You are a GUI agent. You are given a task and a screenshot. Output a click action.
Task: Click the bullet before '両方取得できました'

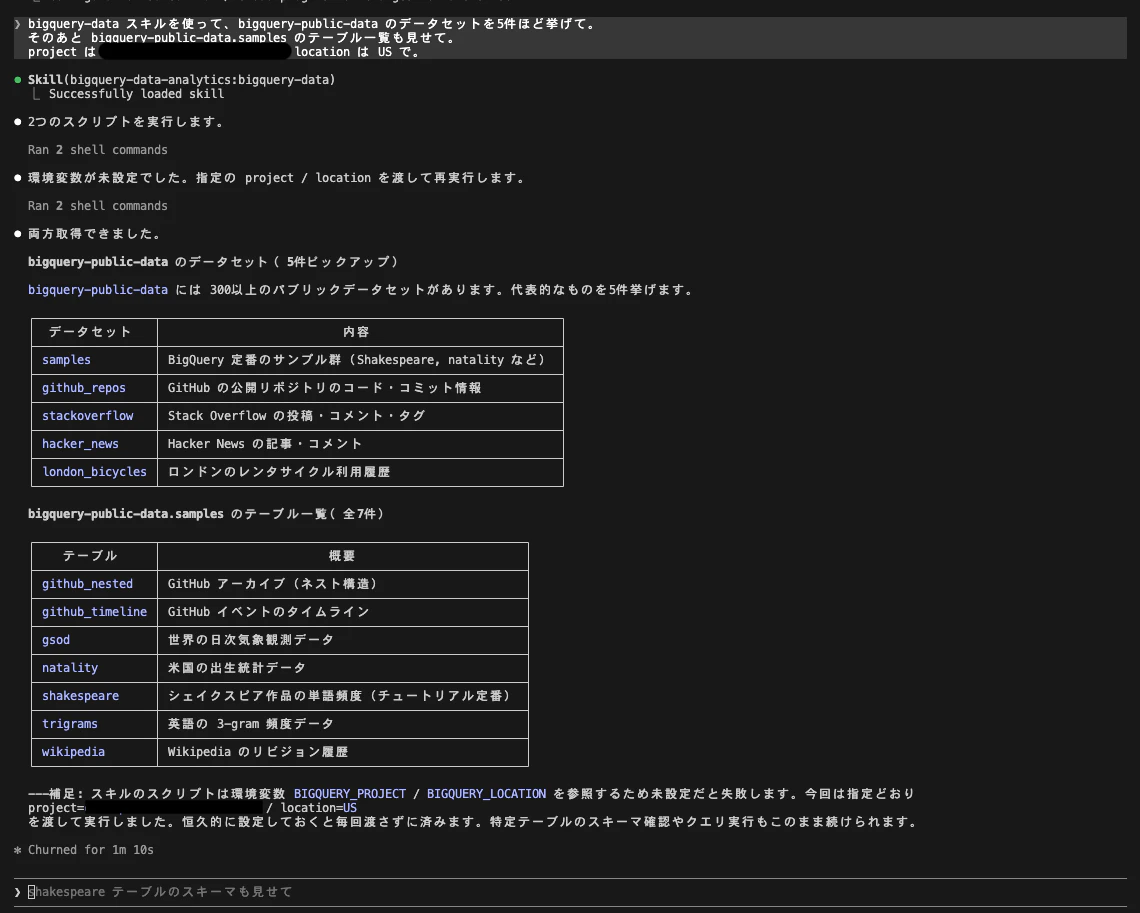(17, 234)
